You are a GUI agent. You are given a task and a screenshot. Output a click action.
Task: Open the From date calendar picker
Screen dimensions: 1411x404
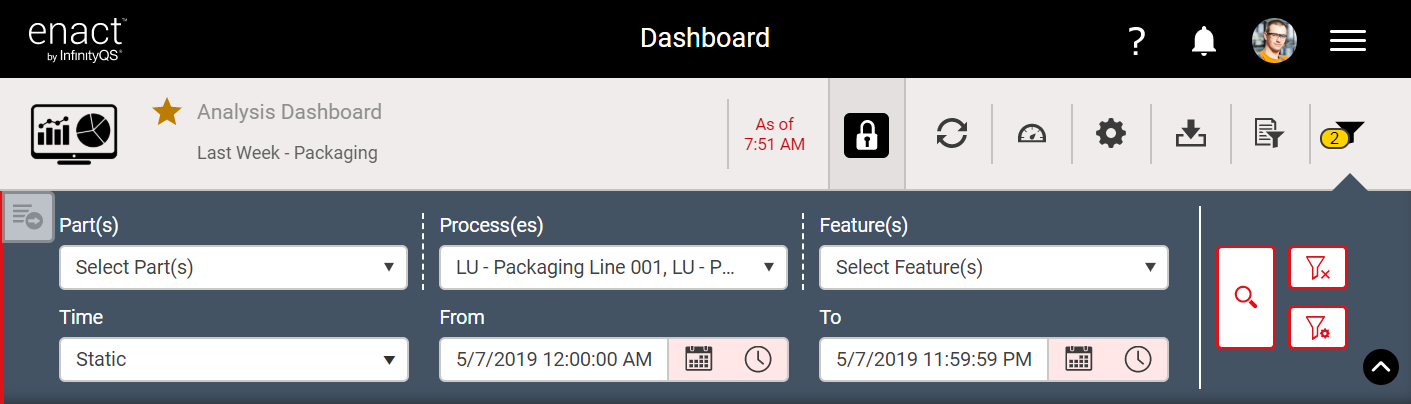click(x=698, y=359)
